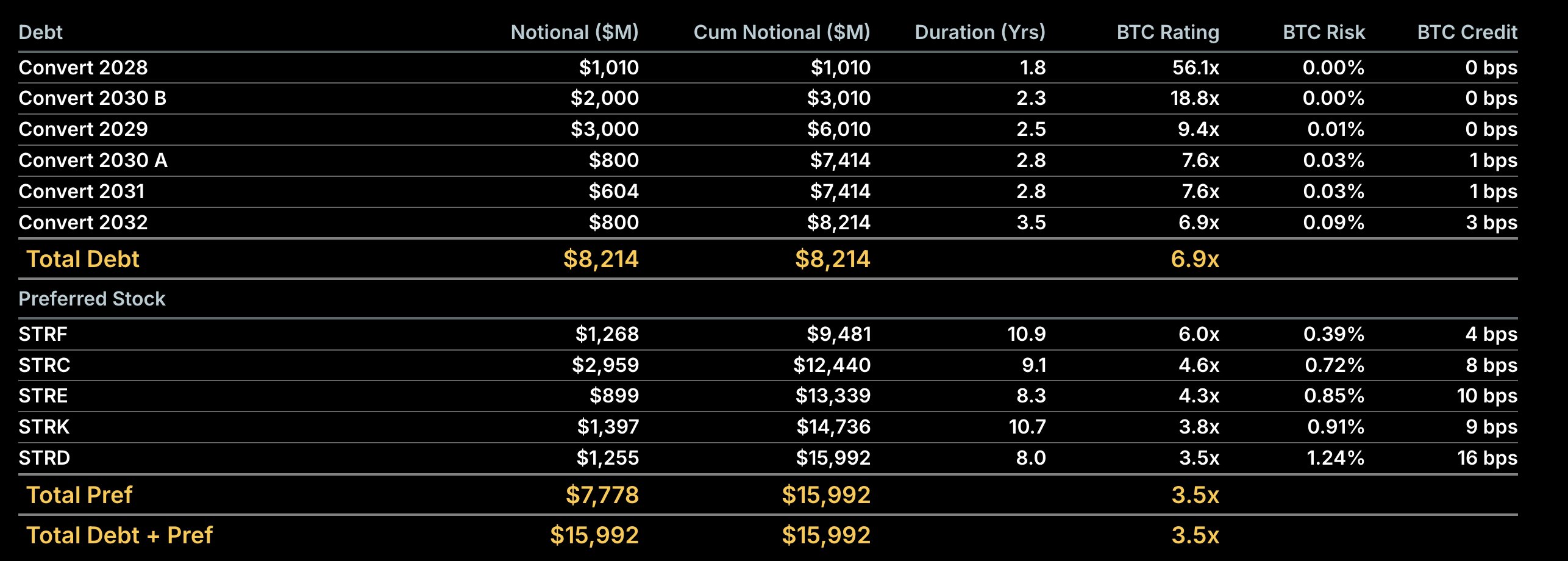Click the BTC Credit column header
The height and width of the screenshot is (561, 1568).
(x=1467, y=32)
